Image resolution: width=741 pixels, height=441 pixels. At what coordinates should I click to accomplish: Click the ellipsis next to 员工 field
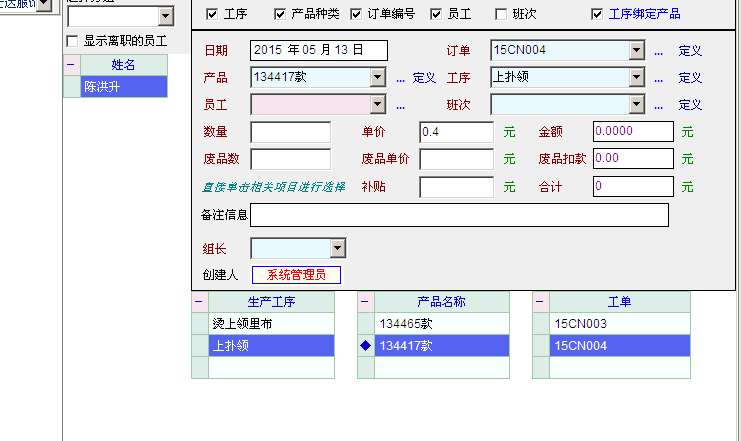400,105
